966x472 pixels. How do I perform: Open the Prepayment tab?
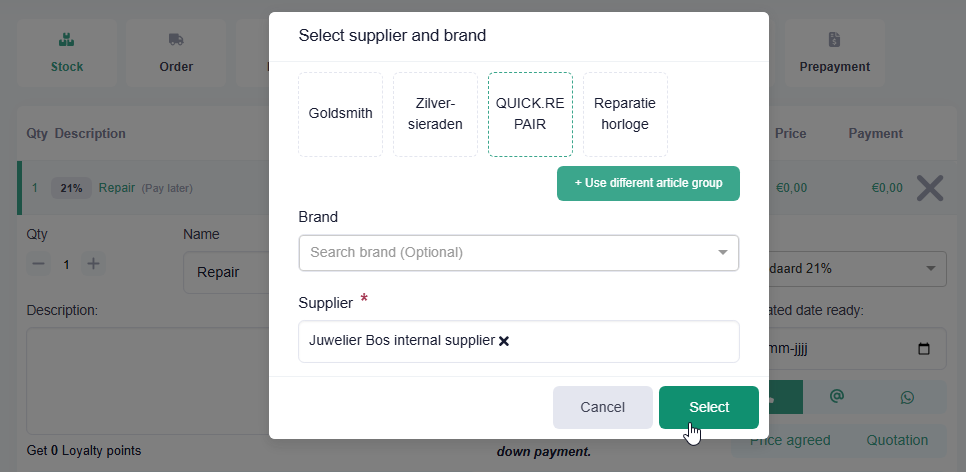[834, 53]
